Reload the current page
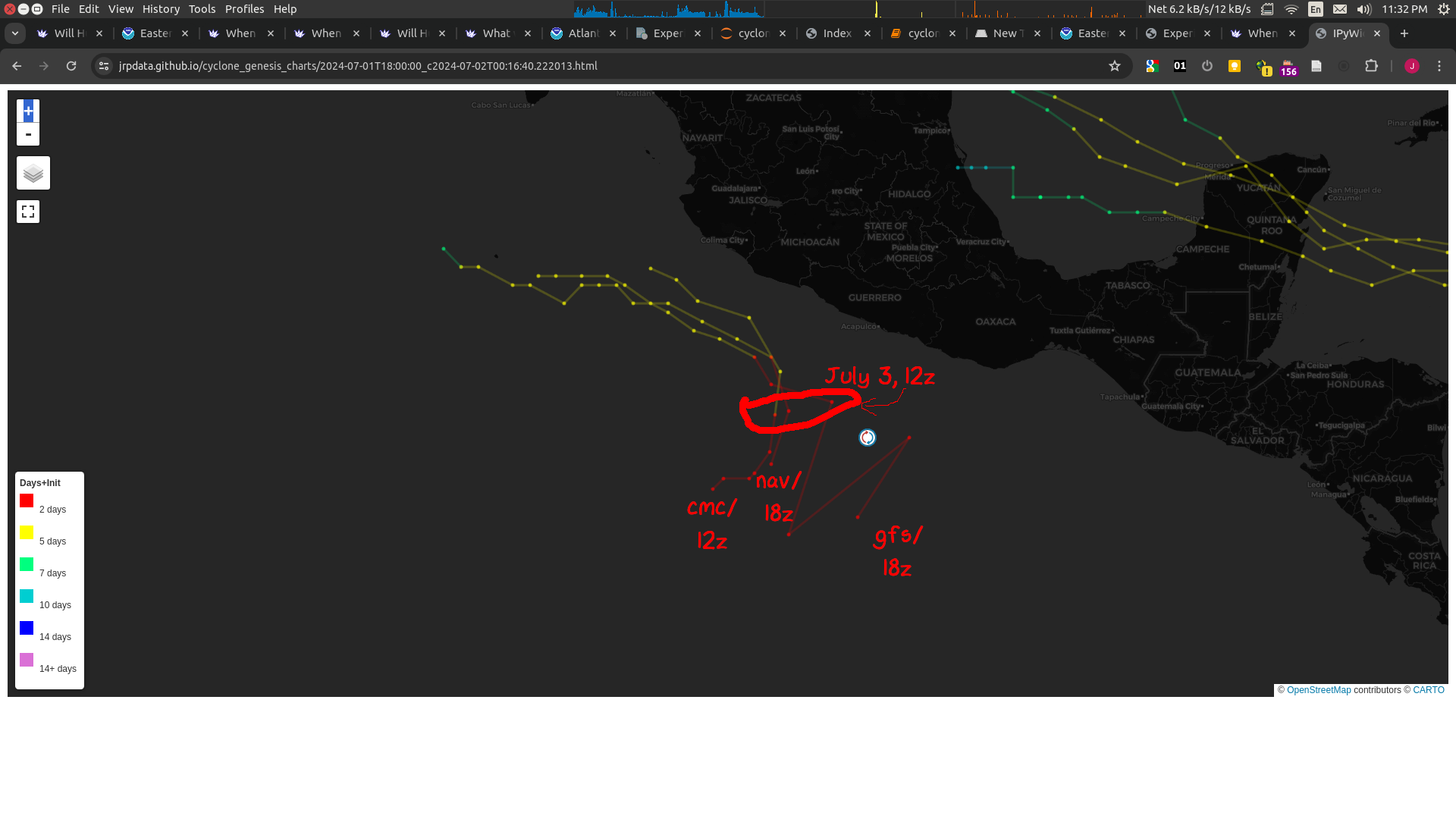Screen dimensions: 1456x819 (71, 66)
